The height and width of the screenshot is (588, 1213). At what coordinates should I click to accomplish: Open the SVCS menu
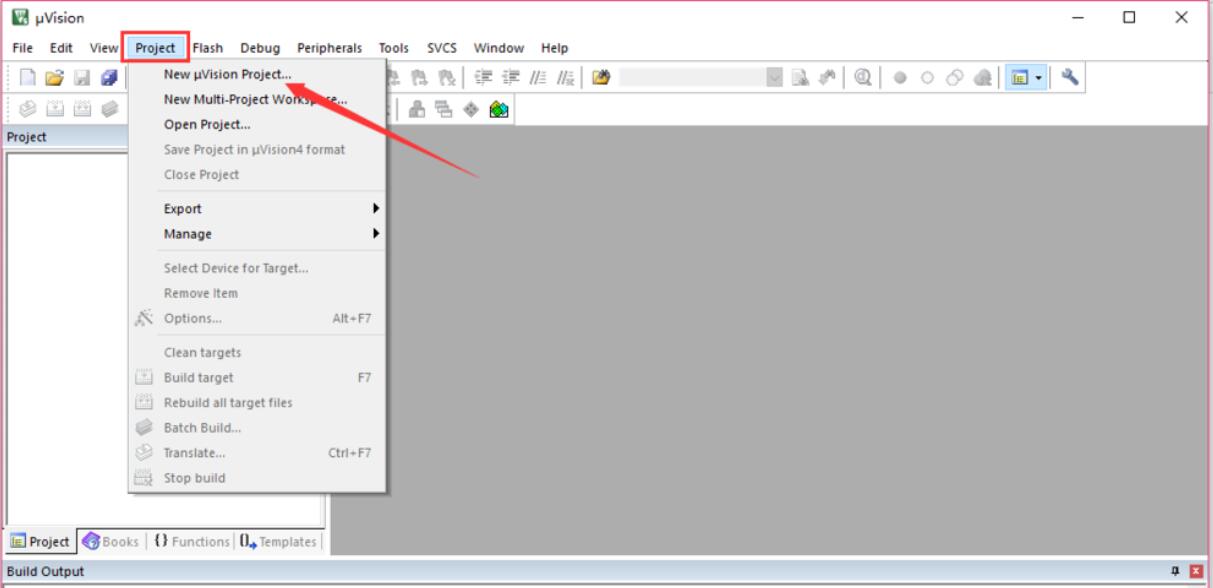tap(441, 48)
